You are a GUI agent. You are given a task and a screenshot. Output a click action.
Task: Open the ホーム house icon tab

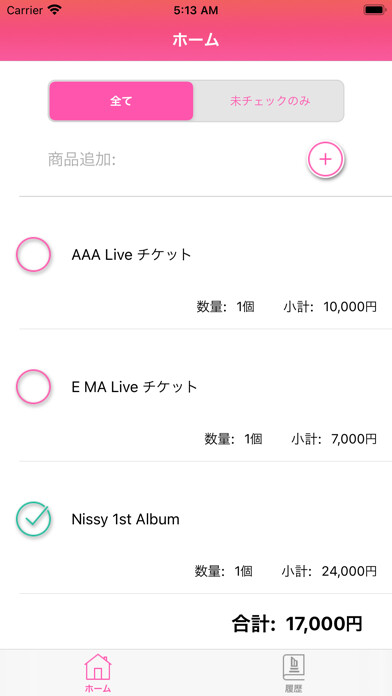coord(98,672)
